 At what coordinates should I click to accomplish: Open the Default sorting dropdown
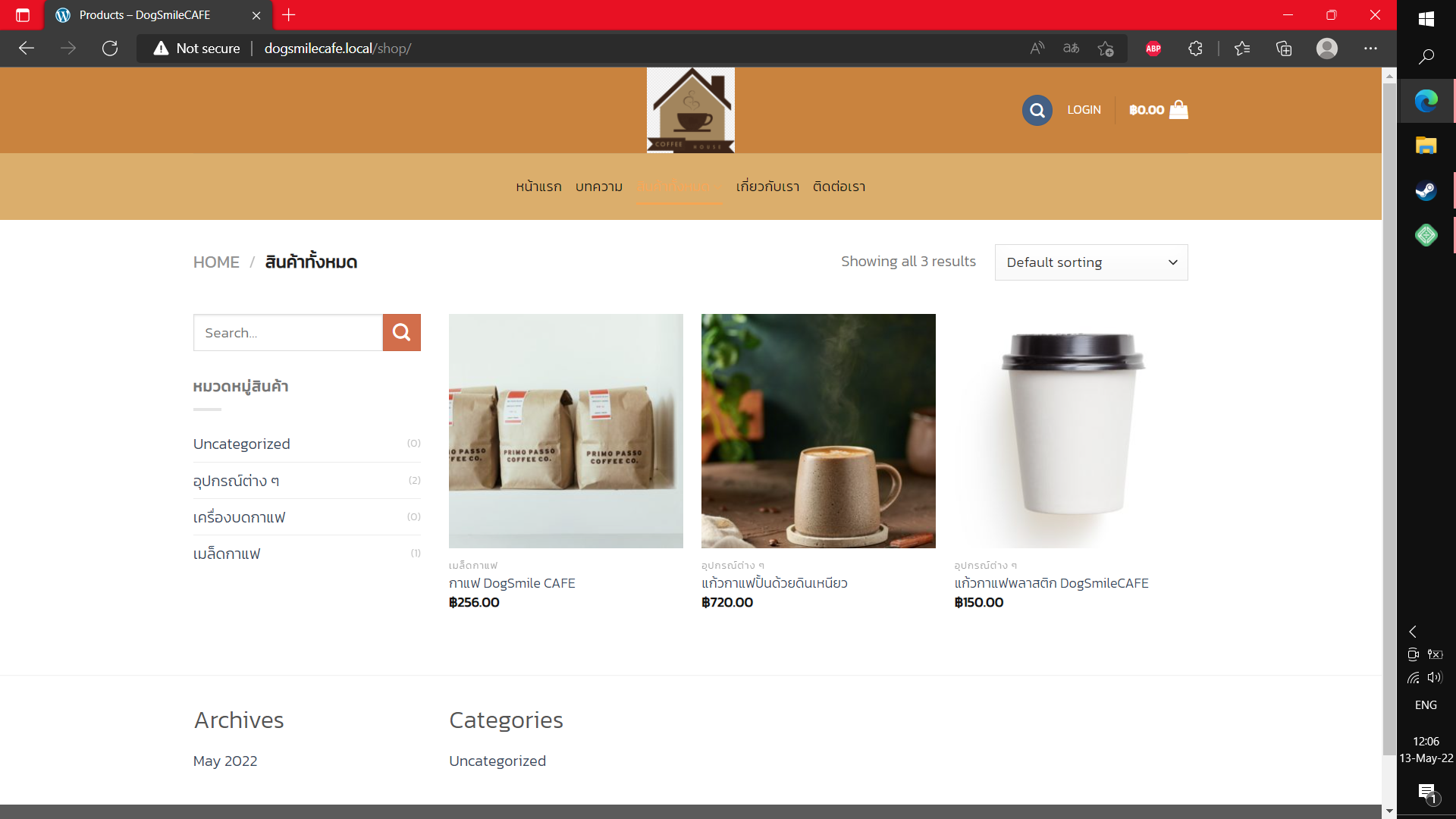coord(1091,262)
